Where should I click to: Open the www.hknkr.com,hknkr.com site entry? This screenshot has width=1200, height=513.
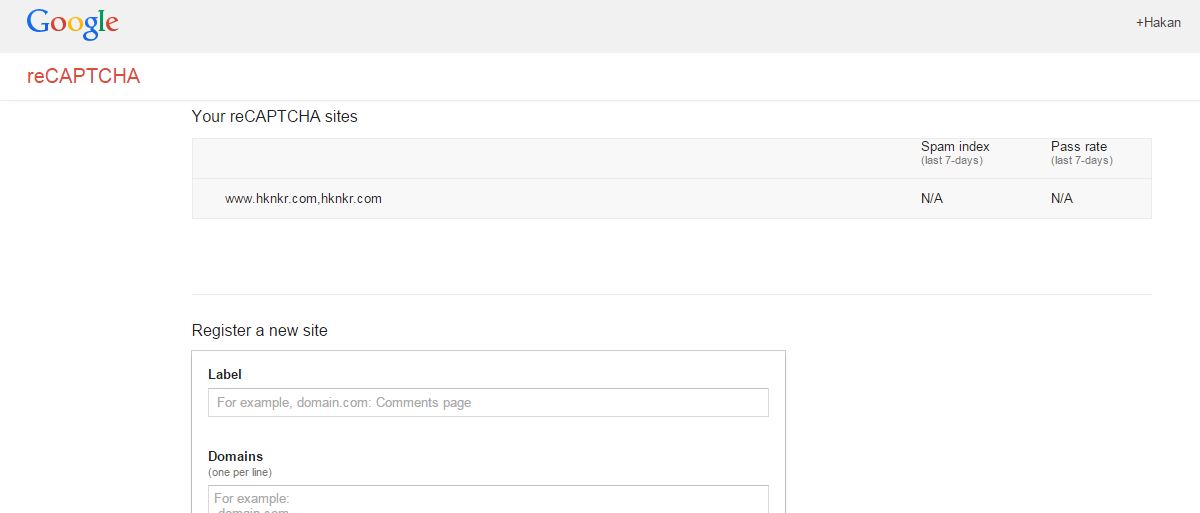(303, 198)
